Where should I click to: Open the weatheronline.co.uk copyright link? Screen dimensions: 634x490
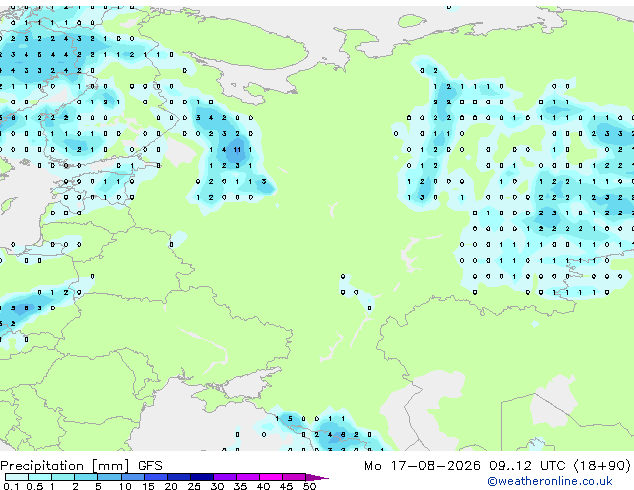click(x=549, y=481)
